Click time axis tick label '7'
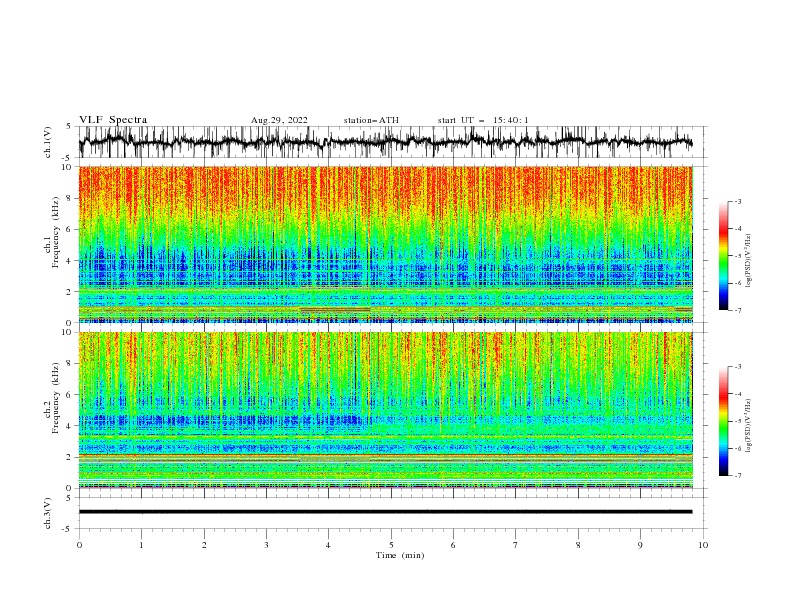This screenshot has height=612, width=792. coord(516,545)
